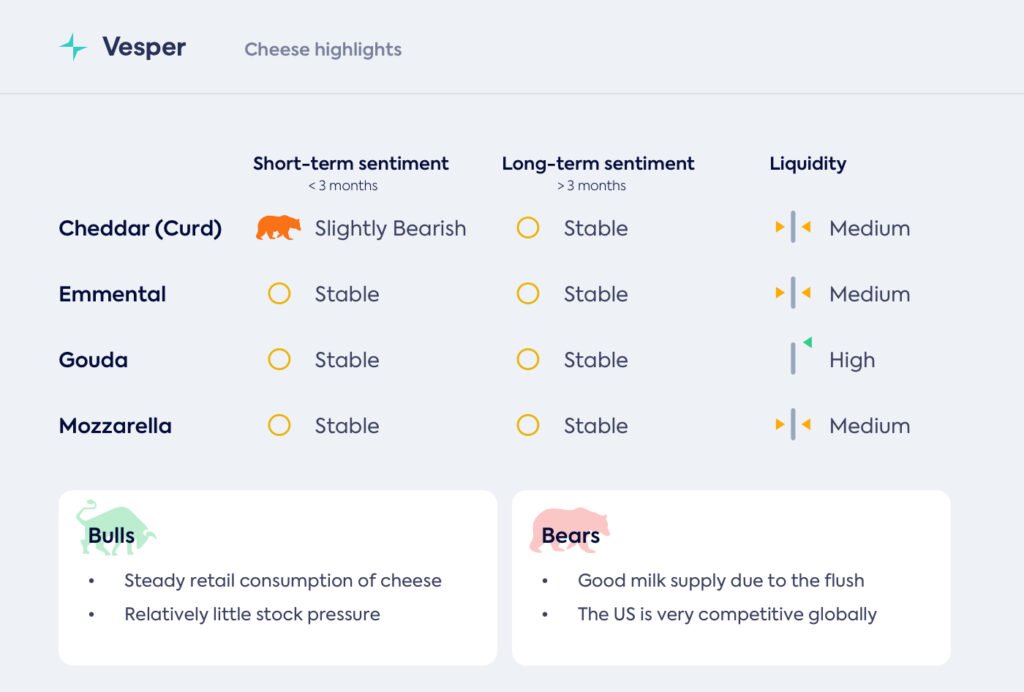
Task: Click Gouda high liquidity icon
Action: click(797, 357)
